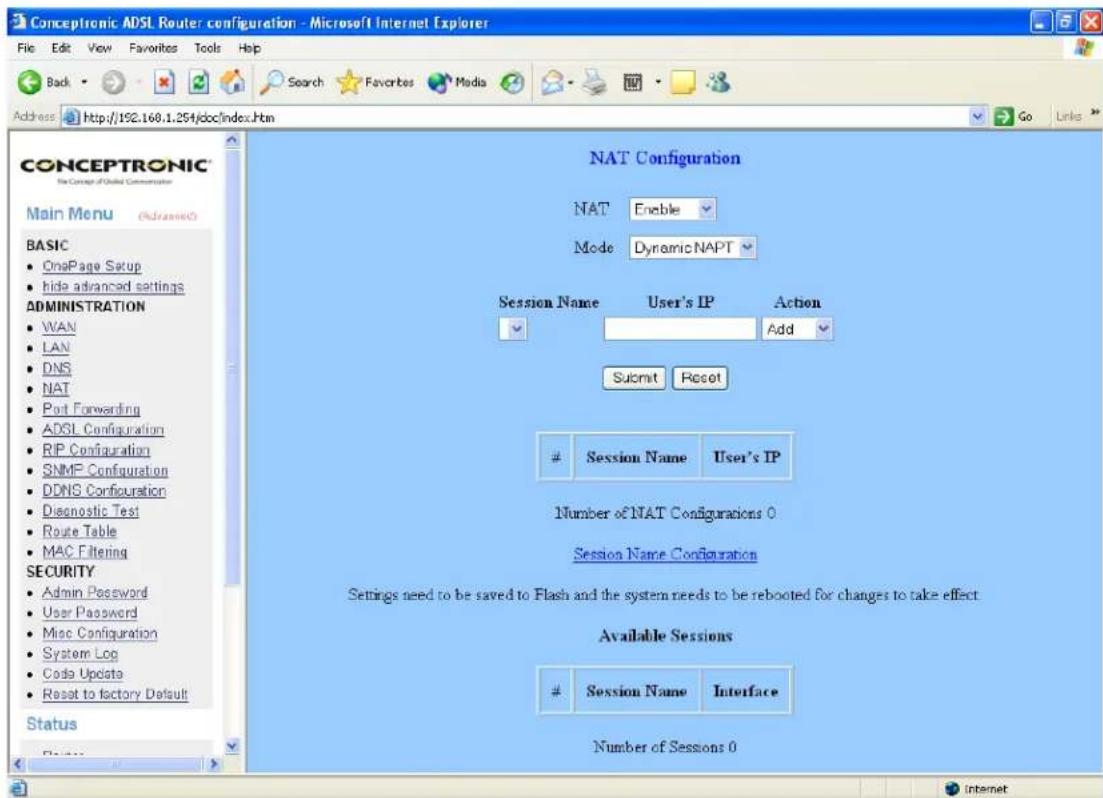Click the Stop loading icon
This screenshot has width=1103, height=798.
click(x=164, y=82)
